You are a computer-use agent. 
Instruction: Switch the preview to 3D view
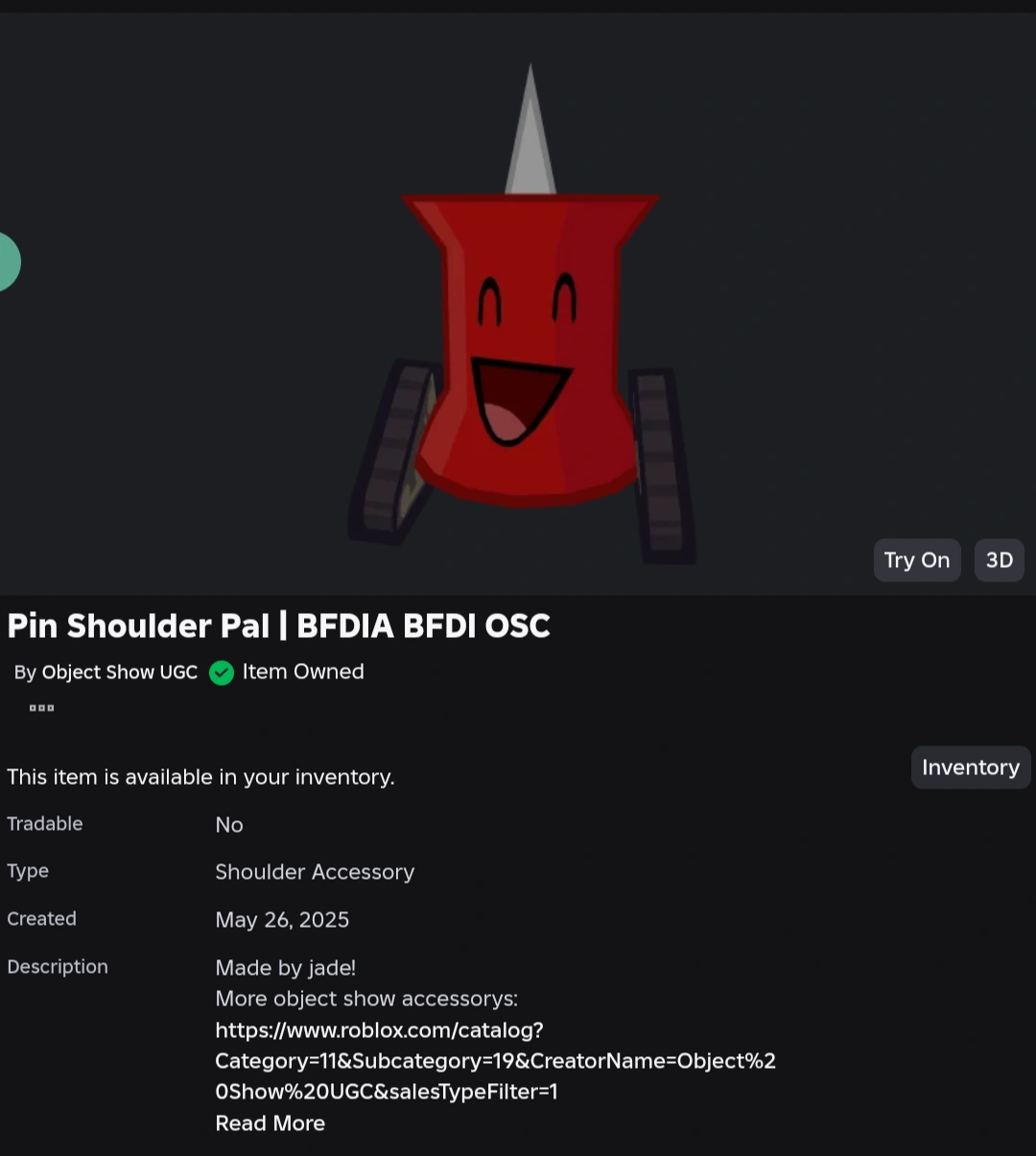pyautogui.click(x=1000, y=560)
